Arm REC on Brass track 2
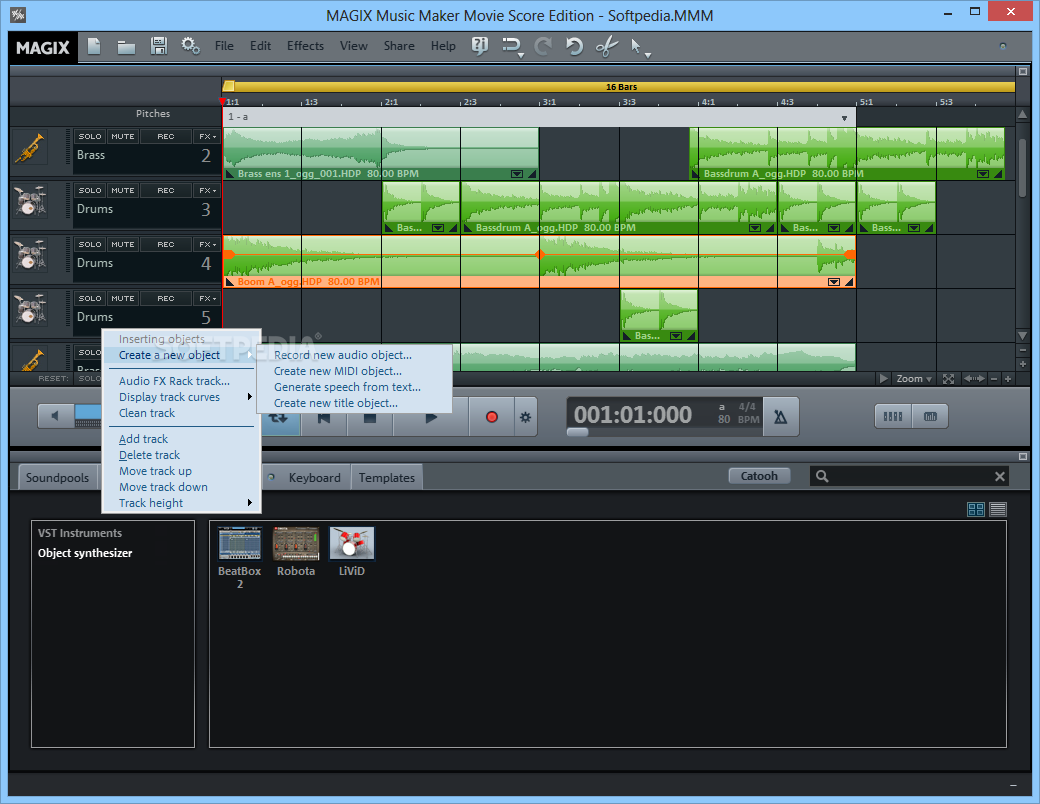 click(166, 136)
